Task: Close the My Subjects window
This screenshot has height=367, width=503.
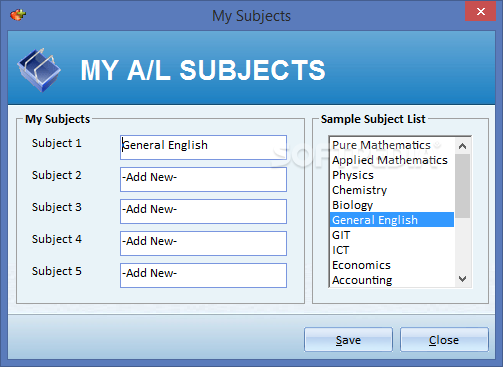Action: point(480,11)
